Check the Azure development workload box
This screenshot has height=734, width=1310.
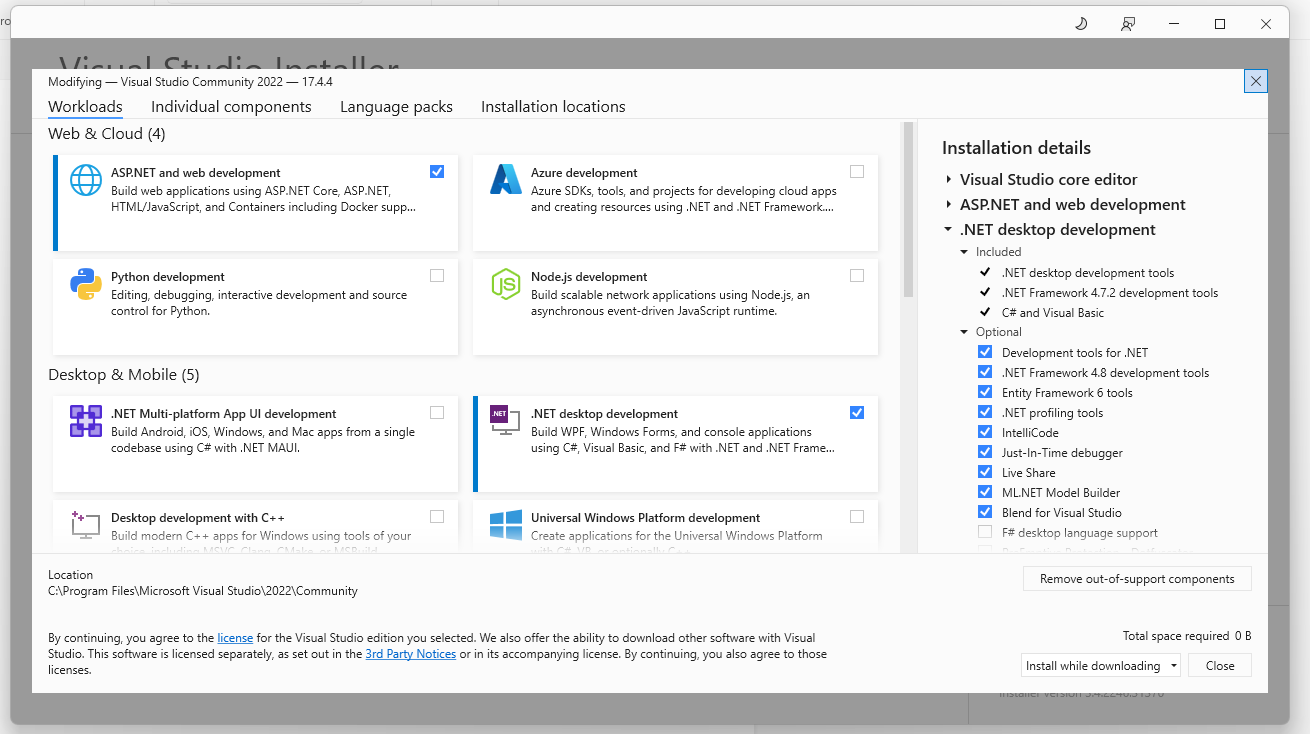click(857, 172)
